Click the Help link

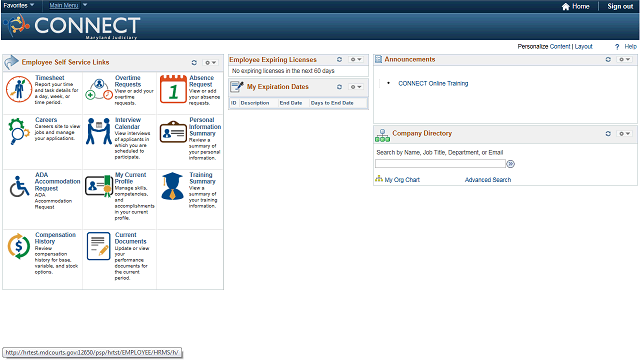tap(630, 47)
